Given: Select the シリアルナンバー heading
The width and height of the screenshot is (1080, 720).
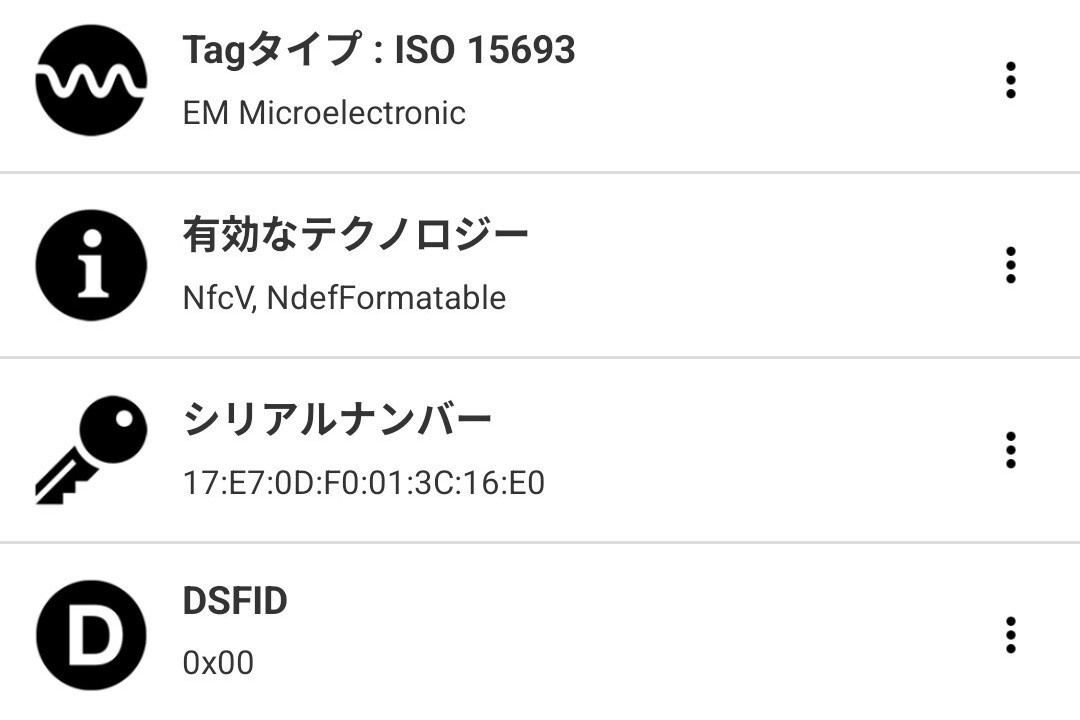Looking at the screenshot, I should pos(338,419).
